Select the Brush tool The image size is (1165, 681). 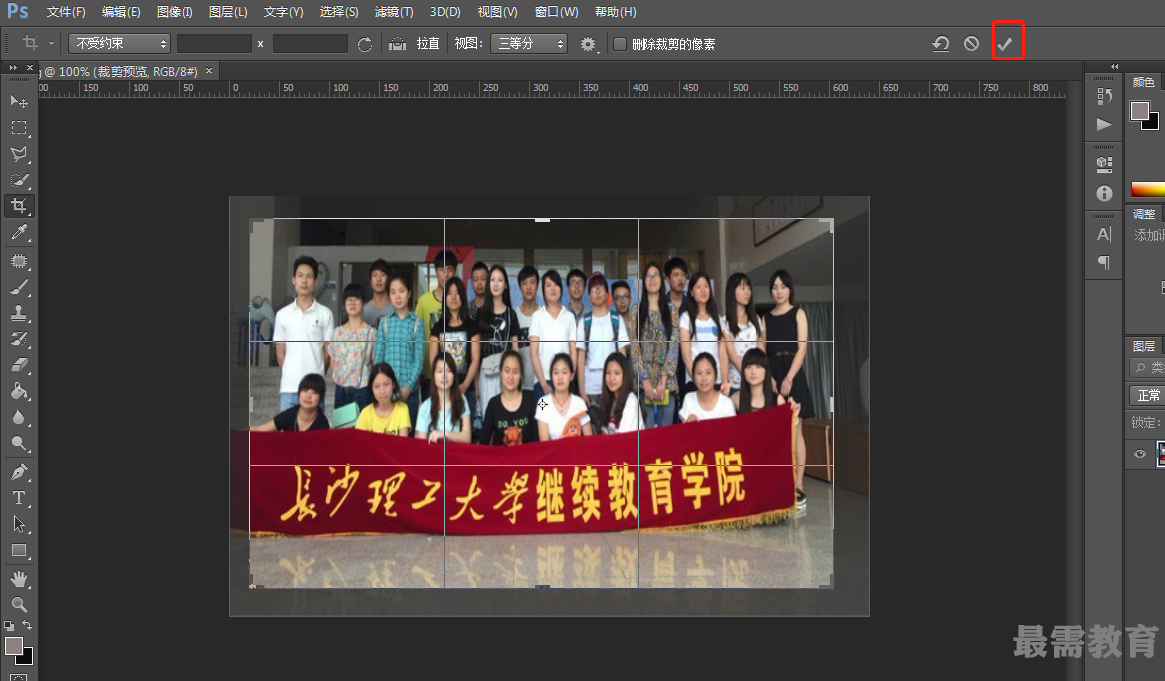point(19,287)
